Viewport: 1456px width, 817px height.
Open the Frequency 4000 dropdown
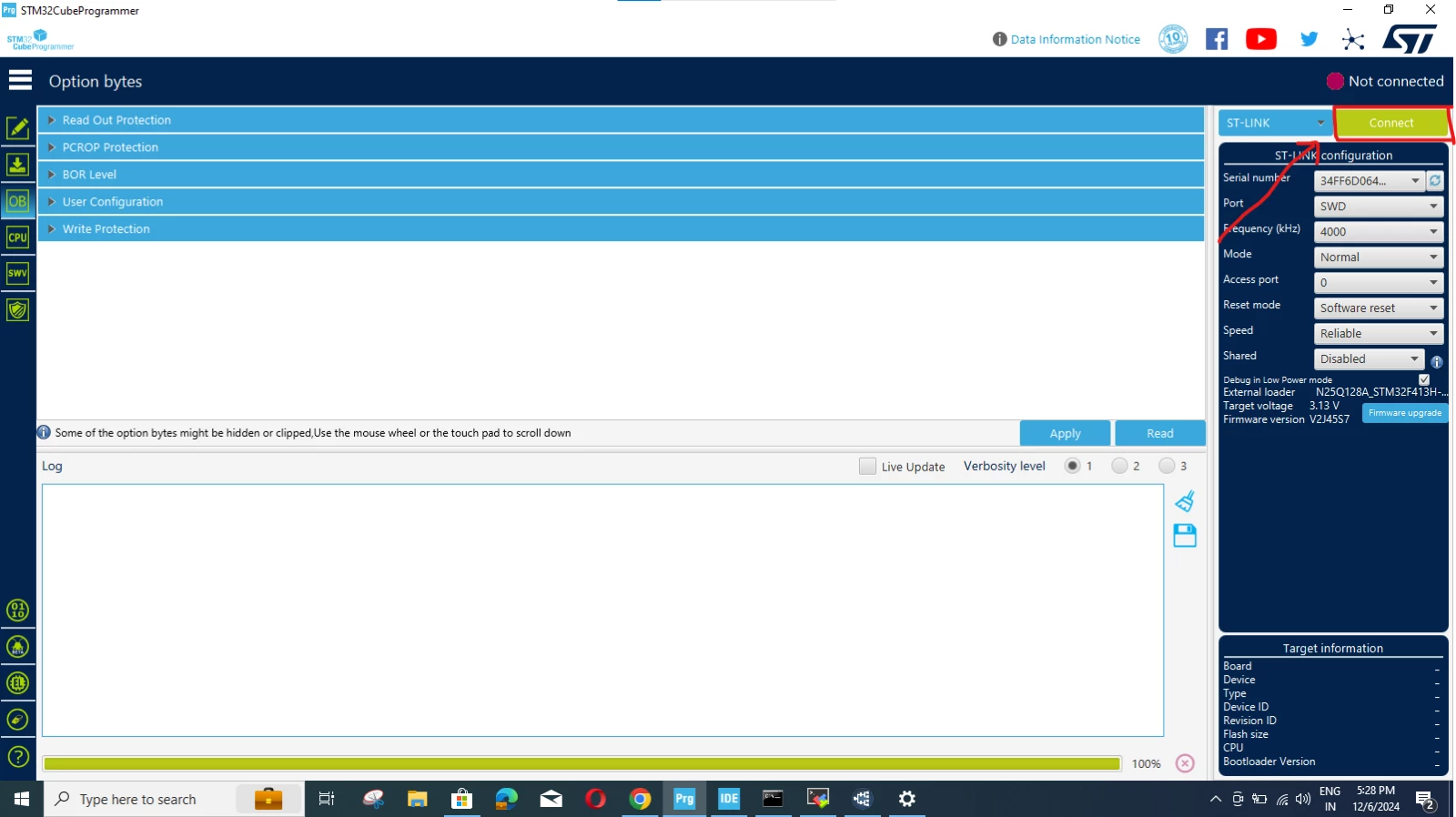click(x=1379, y=232)
